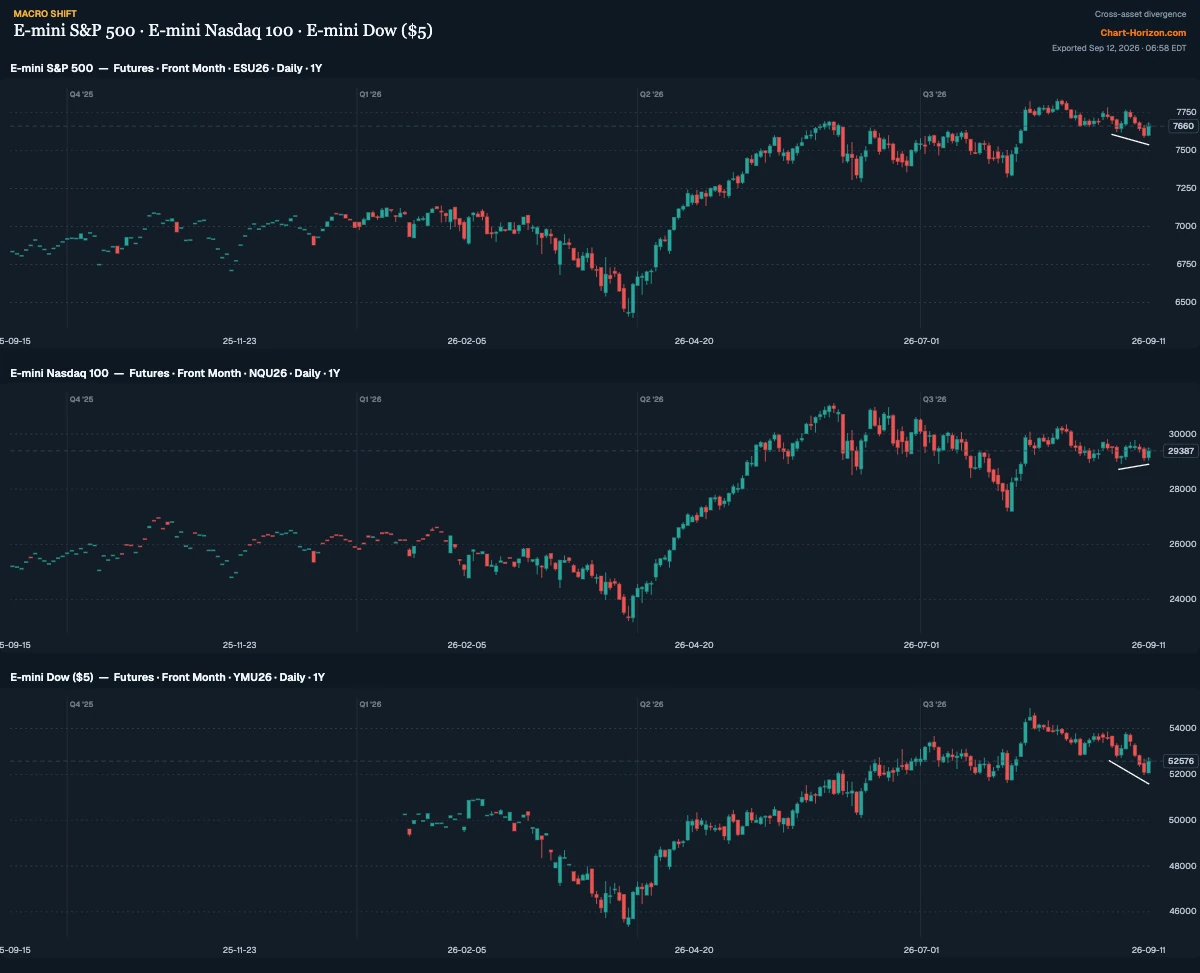1200x973 pixels.
Task: Click the 25-11-23 date under the S&P 500 chart
Action: point(240,340)
